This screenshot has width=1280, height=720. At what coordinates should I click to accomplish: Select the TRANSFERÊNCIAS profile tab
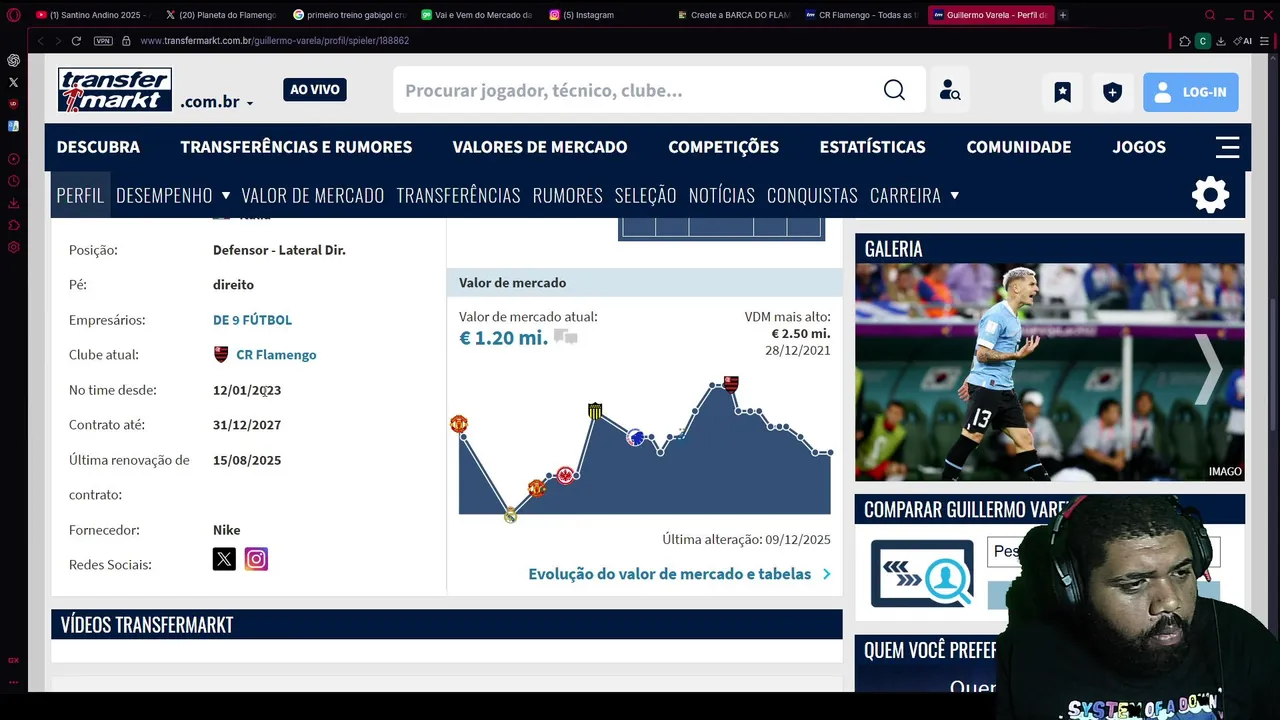(458, 195)
